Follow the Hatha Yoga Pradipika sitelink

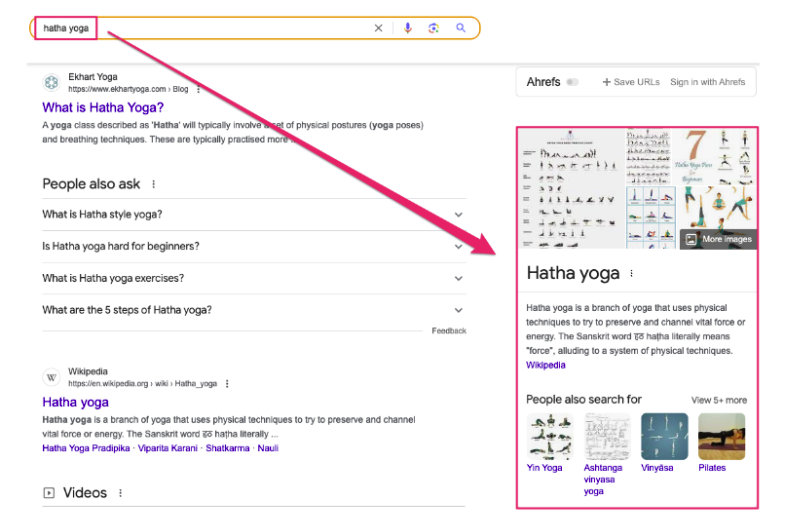click(86, 448)
